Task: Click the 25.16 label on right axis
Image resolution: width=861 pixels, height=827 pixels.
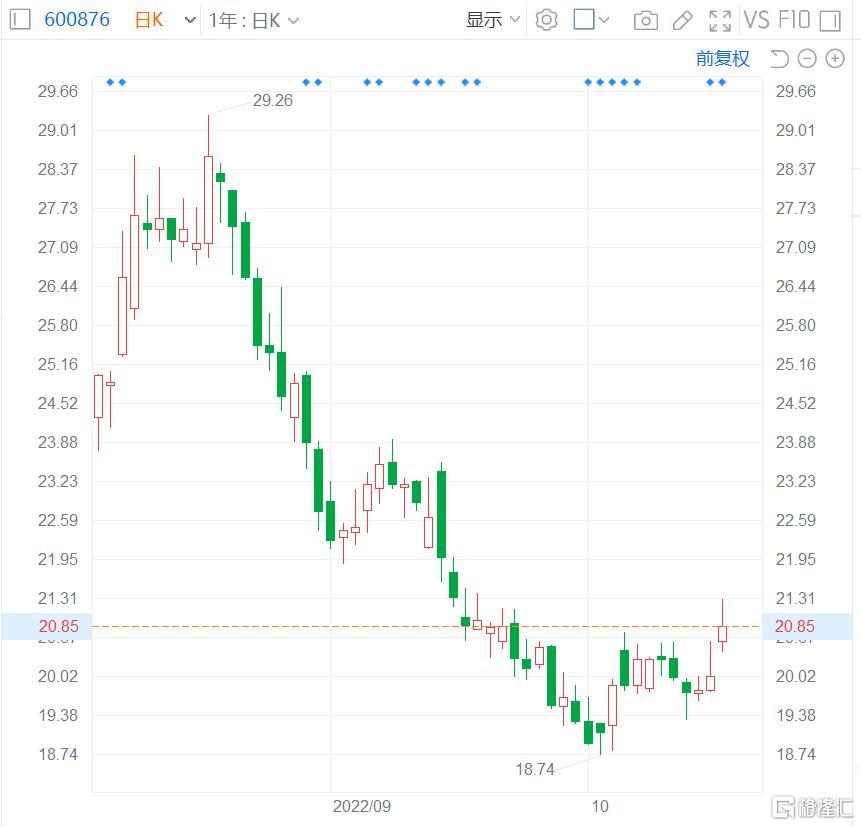Action: coord(795,364)
